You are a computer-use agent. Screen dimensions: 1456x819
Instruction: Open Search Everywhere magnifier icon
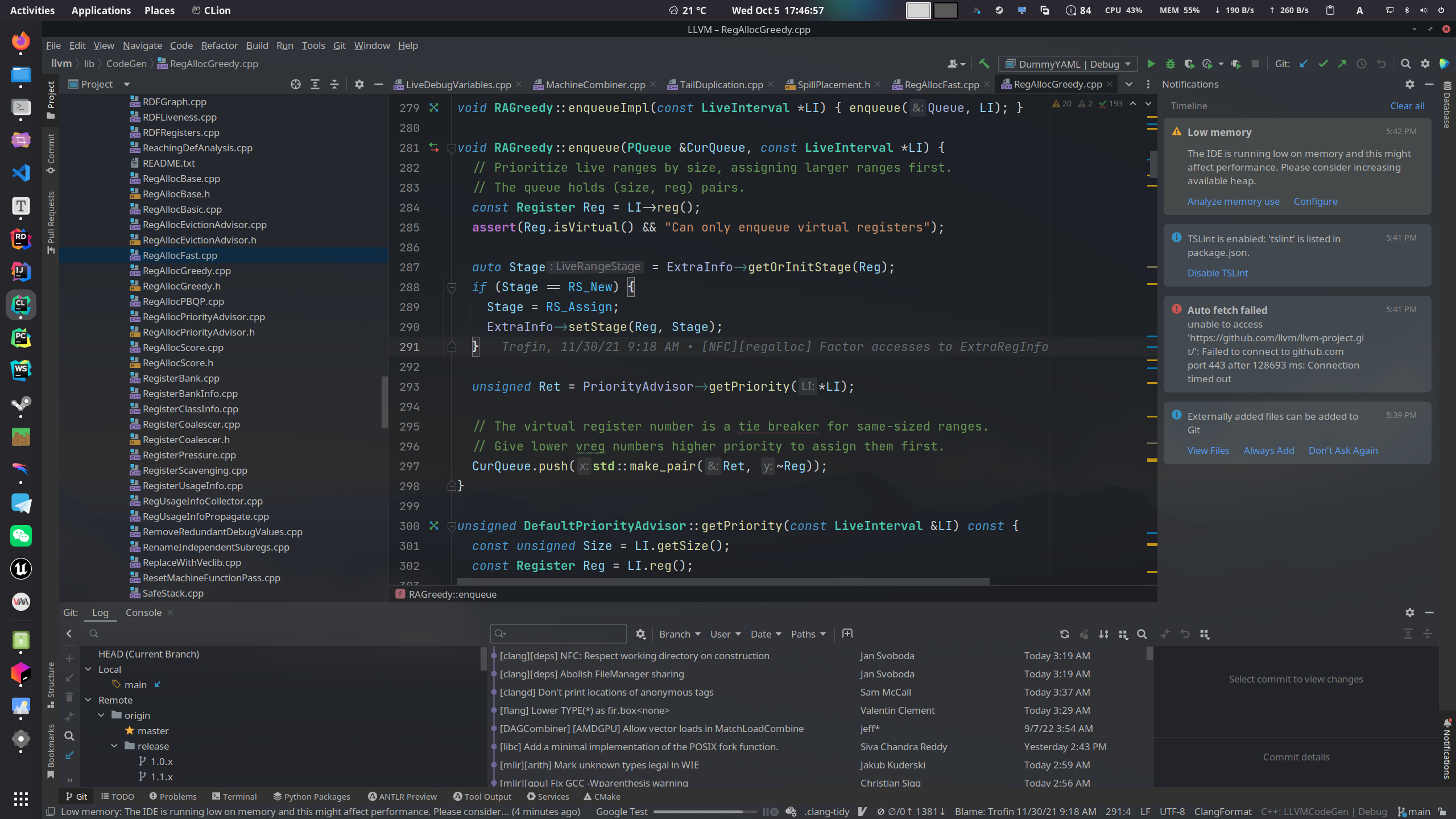(x=1405, y=64)
